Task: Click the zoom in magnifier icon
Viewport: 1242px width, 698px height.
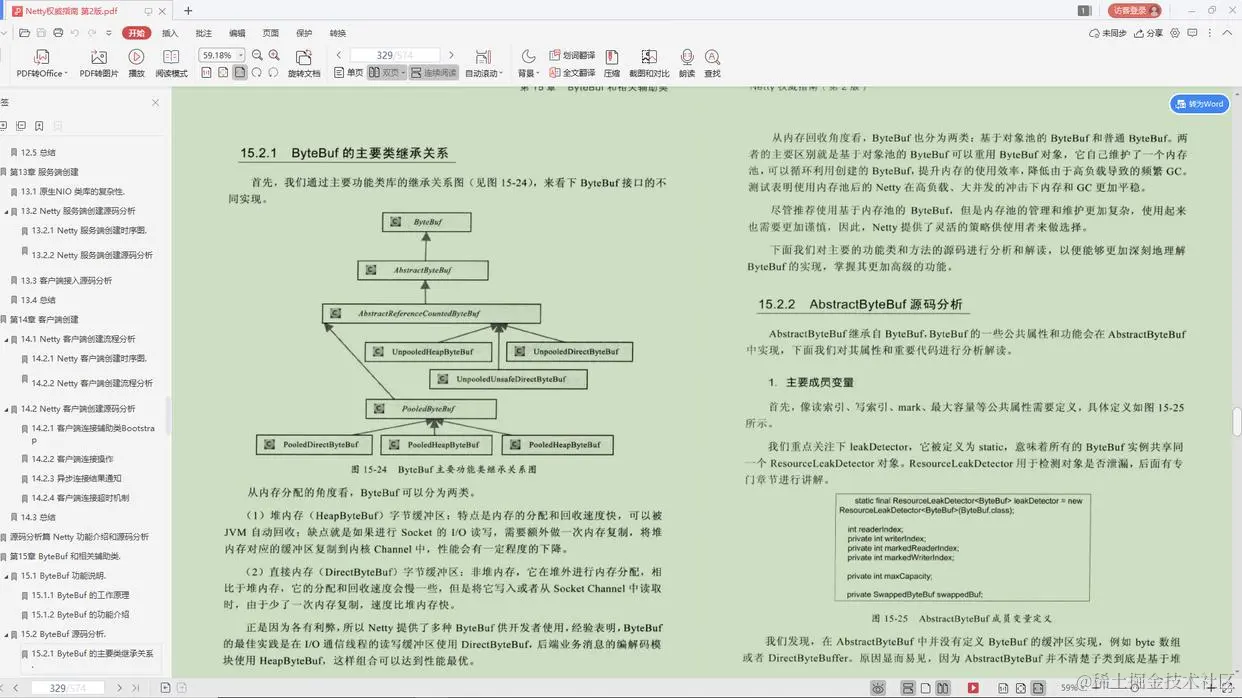Action: 274,55
